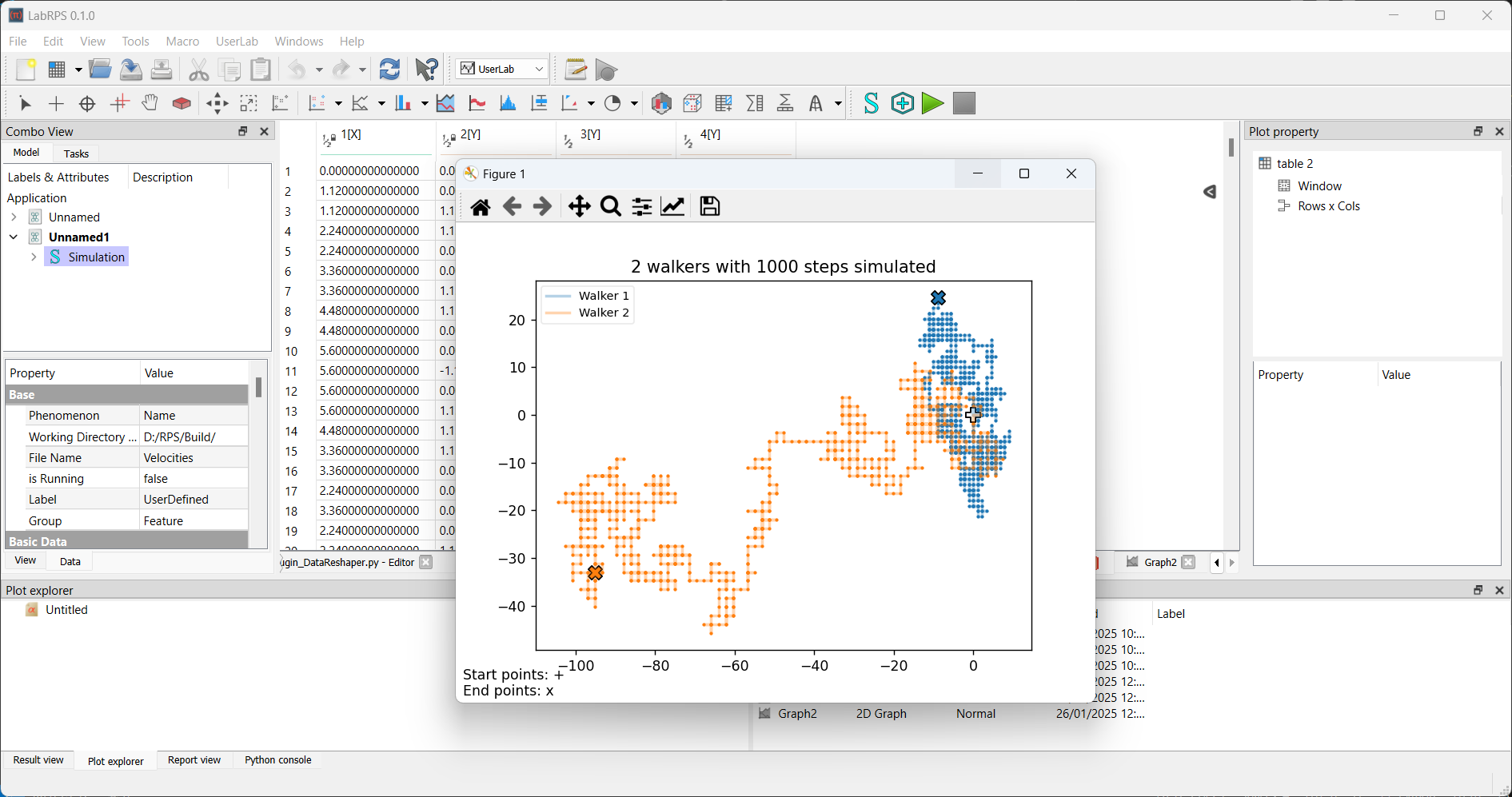Toggle the Zoom magnifier tool in Figure 1
This screenshot has width=1512, height=797.
tap(611, 207)
